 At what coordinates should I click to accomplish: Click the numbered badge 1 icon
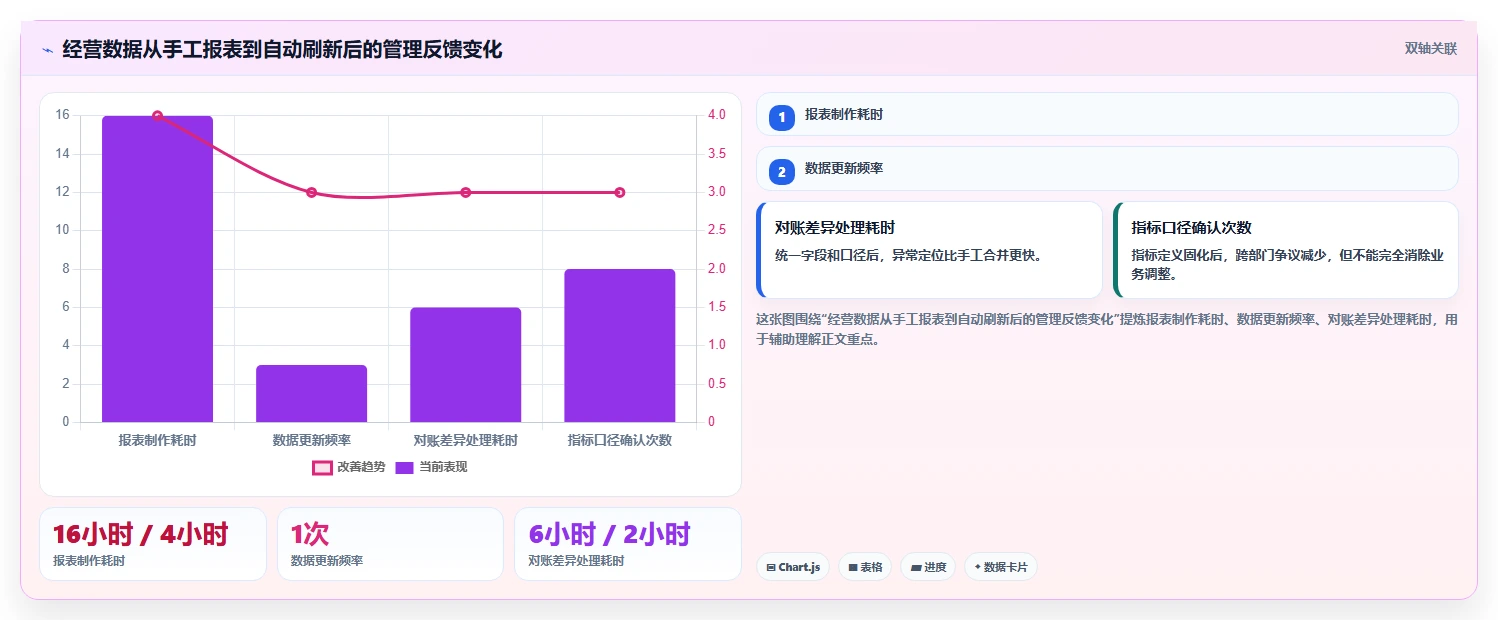782,117
